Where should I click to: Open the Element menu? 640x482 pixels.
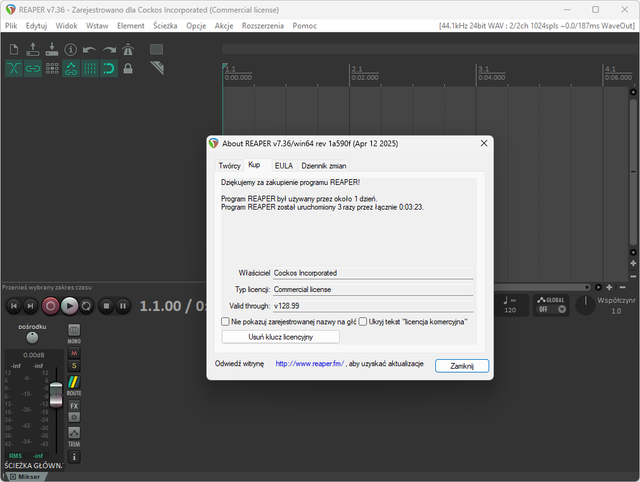coord(131,26)
